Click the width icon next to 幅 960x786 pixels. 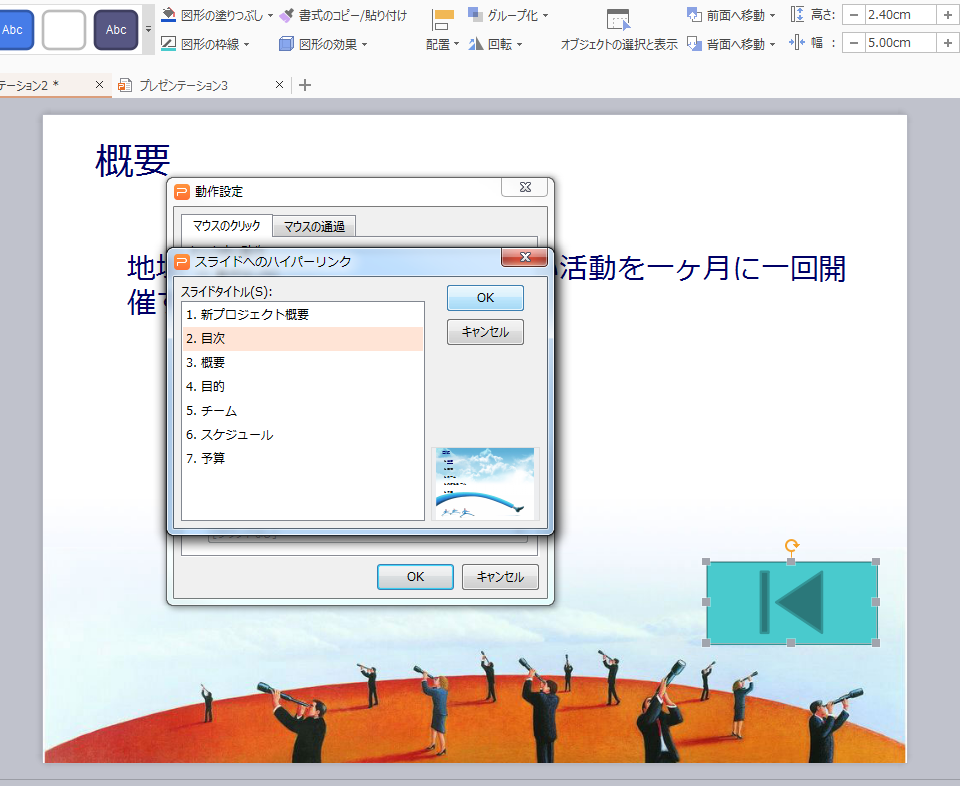797,42
